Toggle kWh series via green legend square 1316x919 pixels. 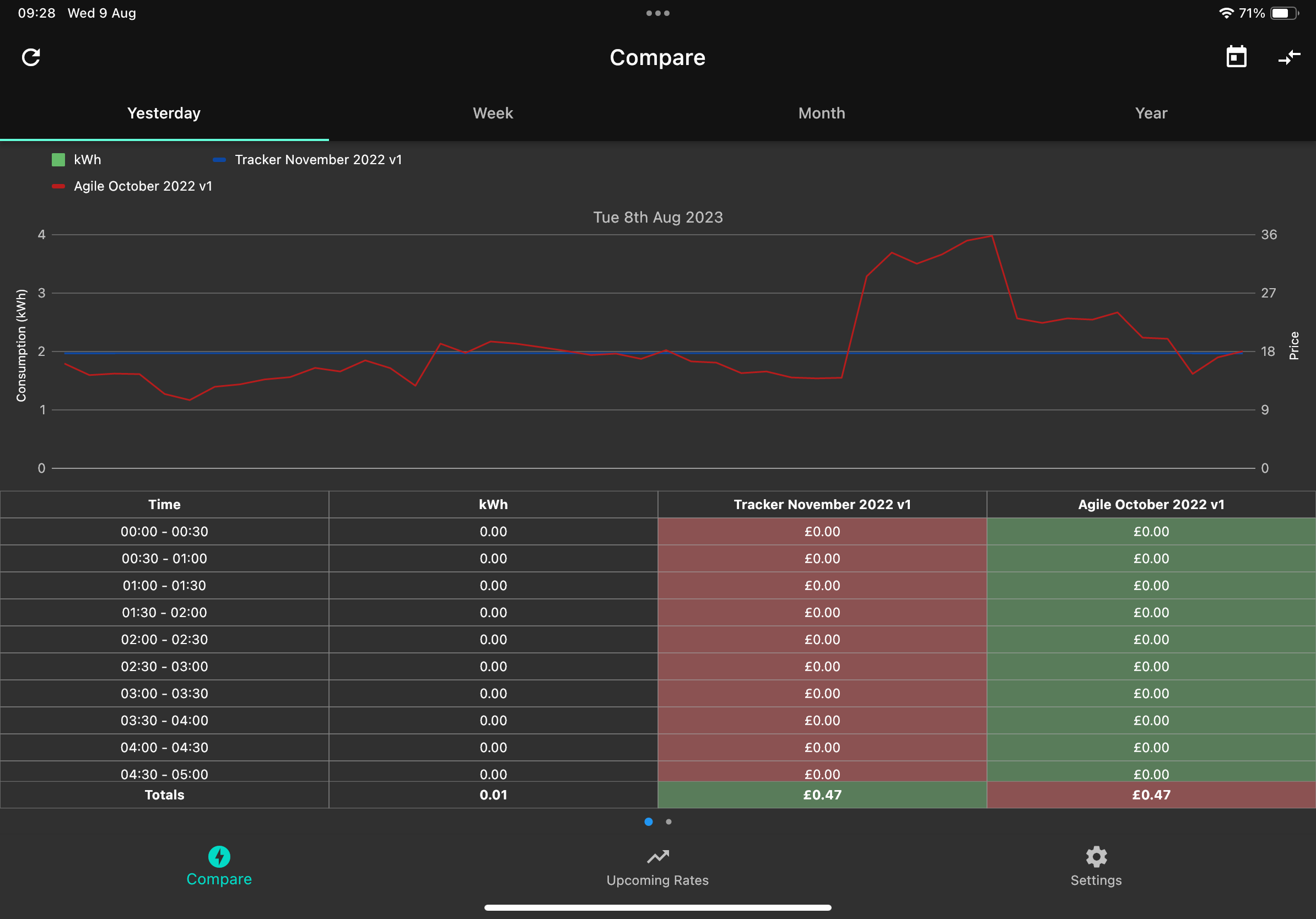(x=58, y=160)
